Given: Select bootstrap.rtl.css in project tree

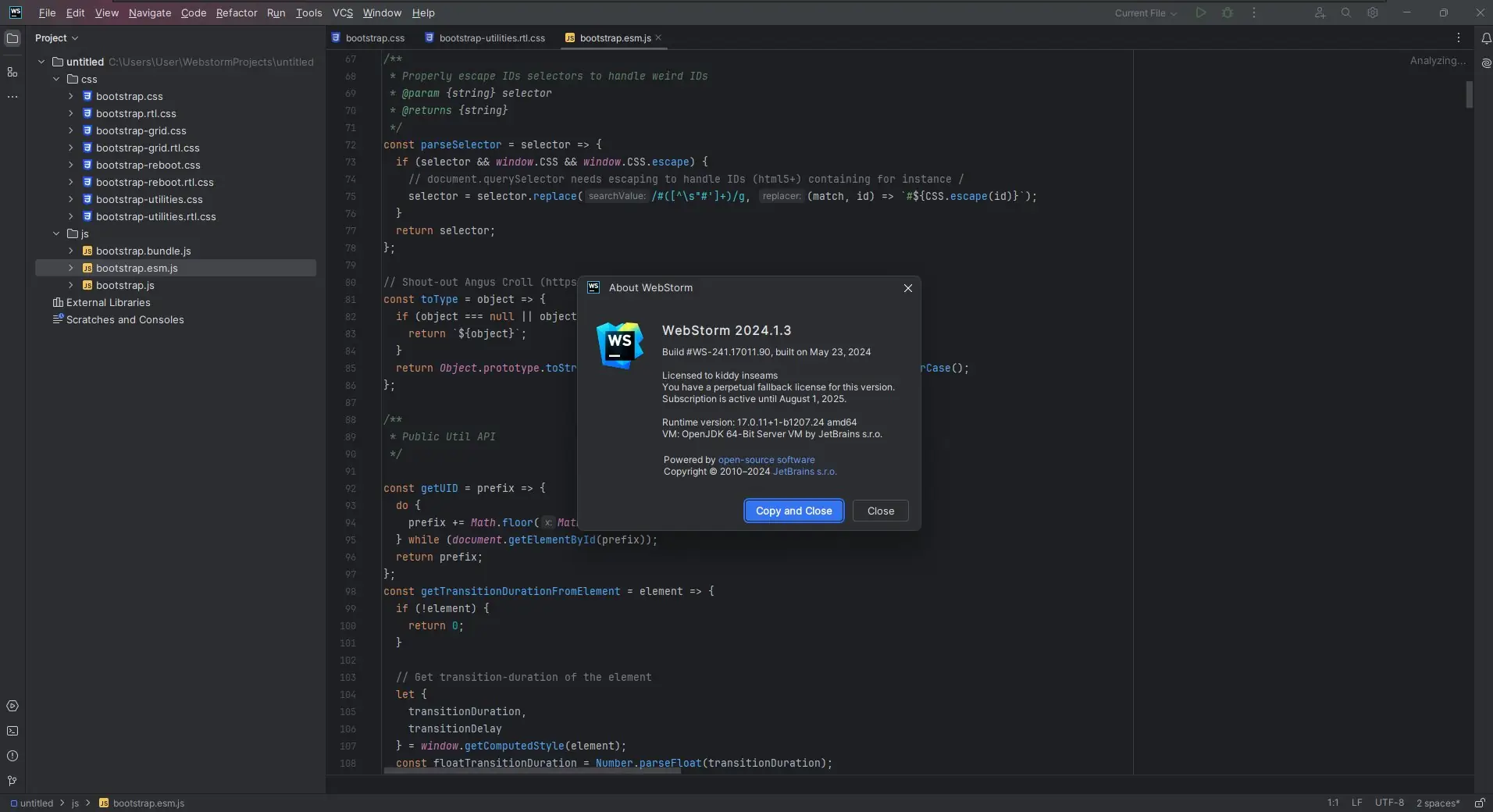Looking at the screenshot, I should click(x=136, y=113).
